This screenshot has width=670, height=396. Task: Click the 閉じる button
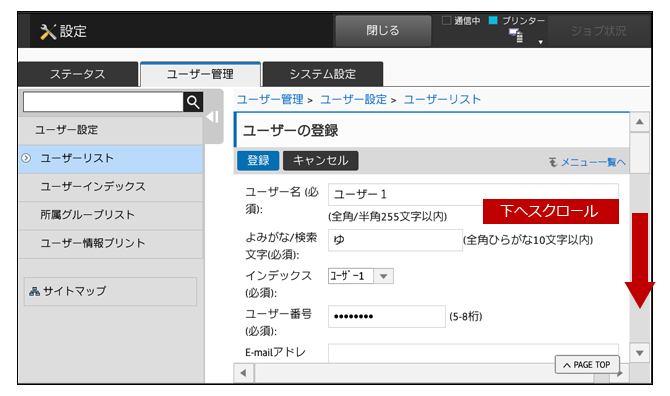[x=383, y=31]
